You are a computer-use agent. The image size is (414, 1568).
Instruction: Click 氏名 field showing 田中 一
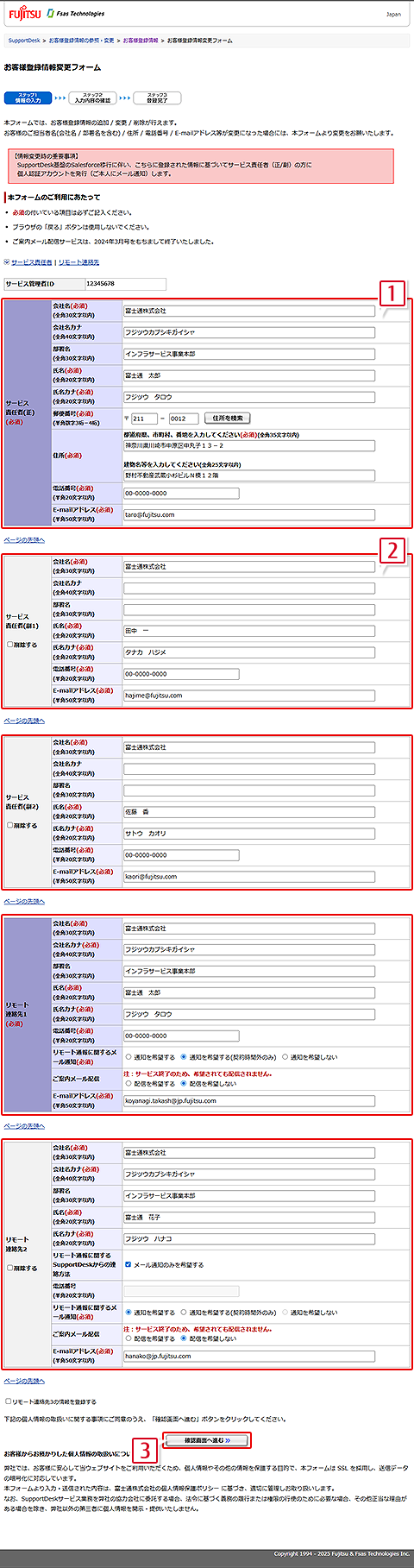[x=249, y=631]
